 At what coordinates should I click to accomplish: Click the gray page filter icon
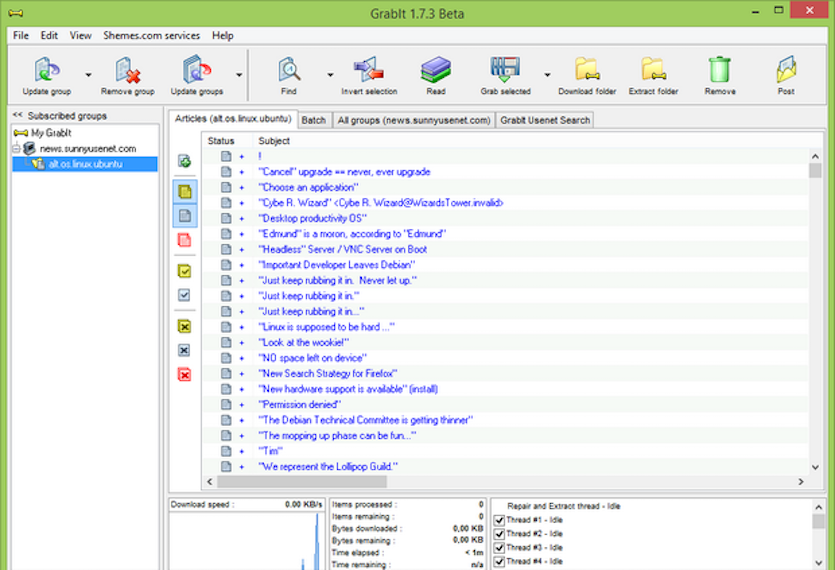185,215
